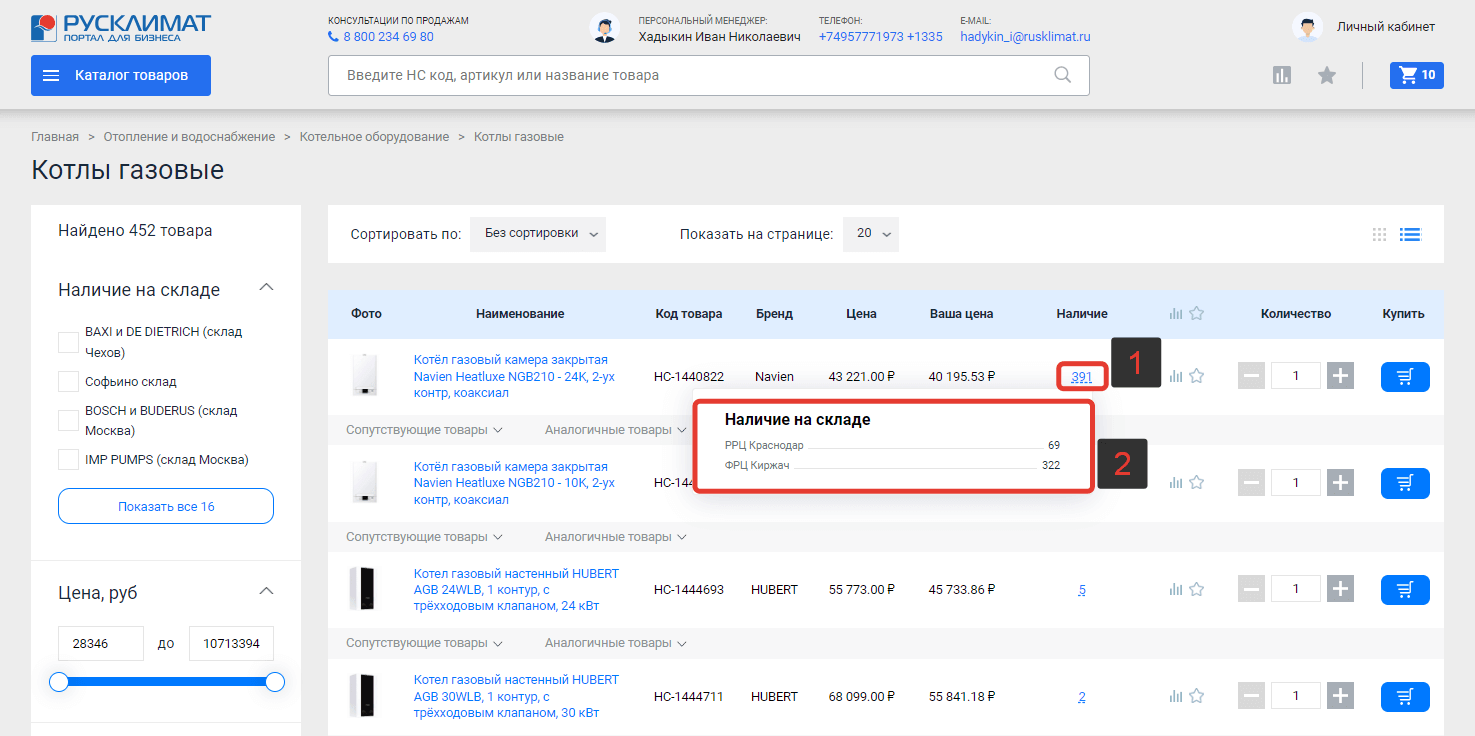This screenshot has height=736, width=1475.
Task: Increase quantity for Navien NGB210 - 10K
Action: [1340, 483]
